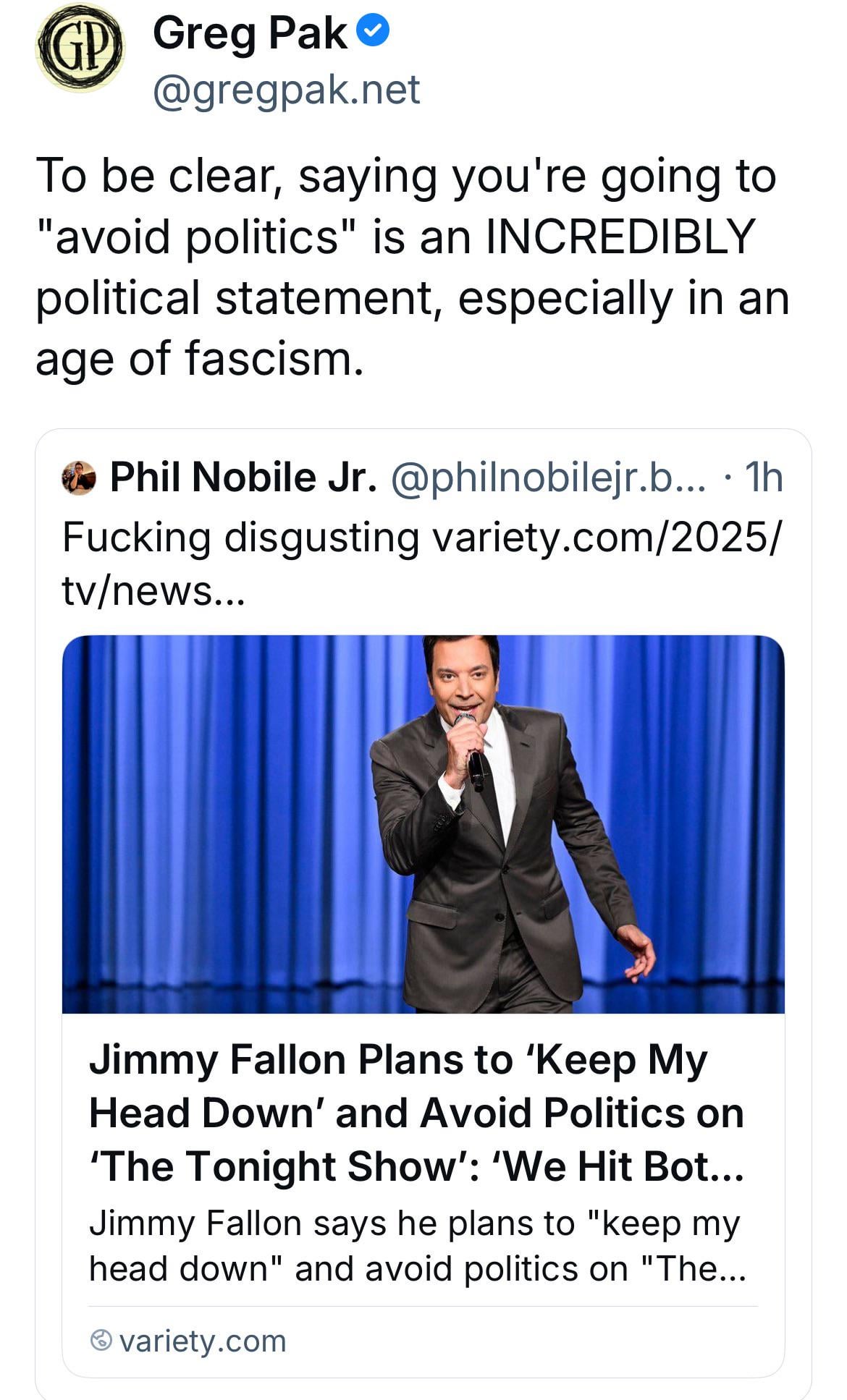Click the 'To be clear' post text

pos(405,177)
